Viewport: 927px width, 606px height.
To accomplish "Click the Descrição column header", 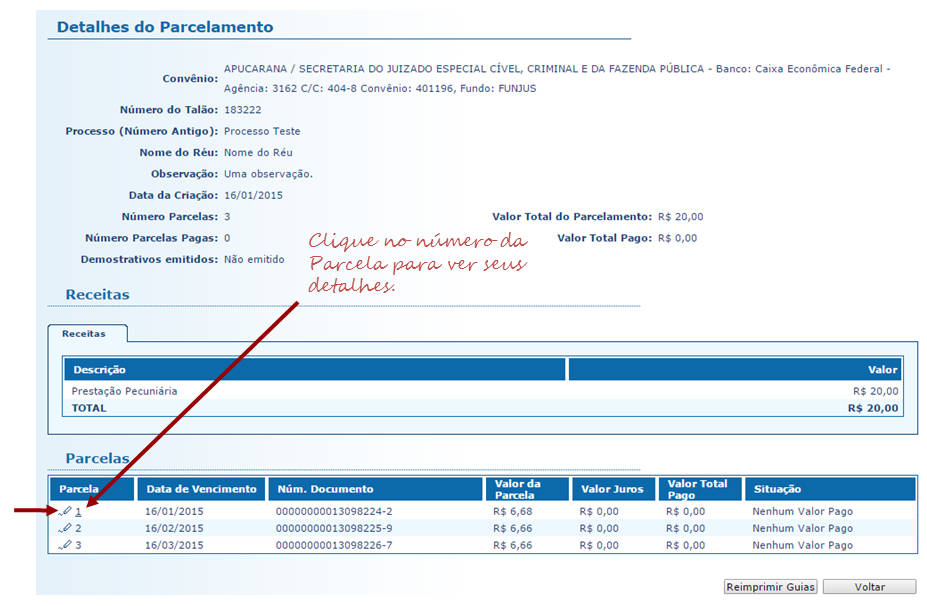I will (315, 370).
